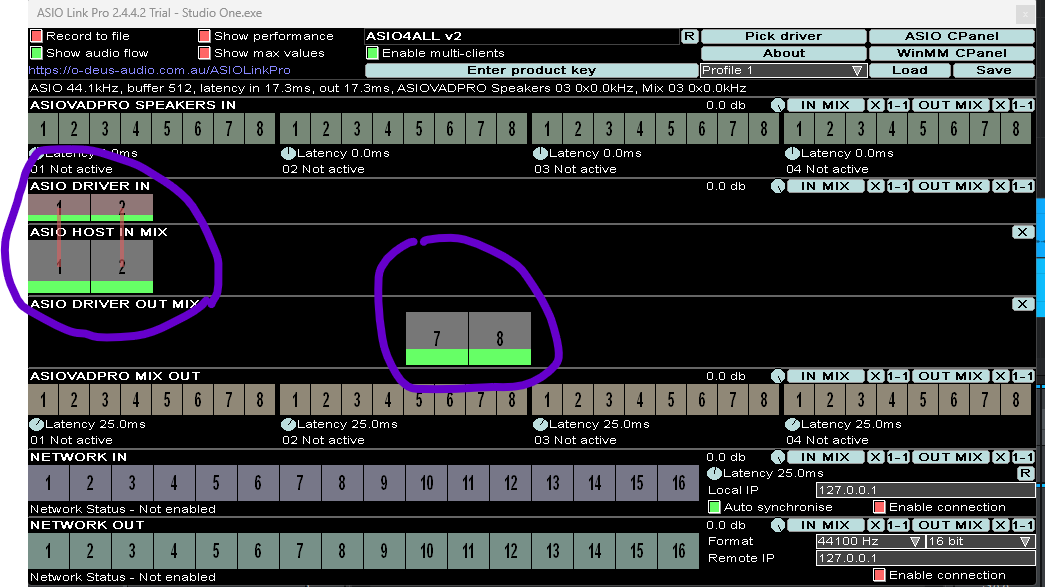The height and width of the screenshot is (587, 1045).
Task: Click the NETWORK IN gain knob
Action: point(778,458)
